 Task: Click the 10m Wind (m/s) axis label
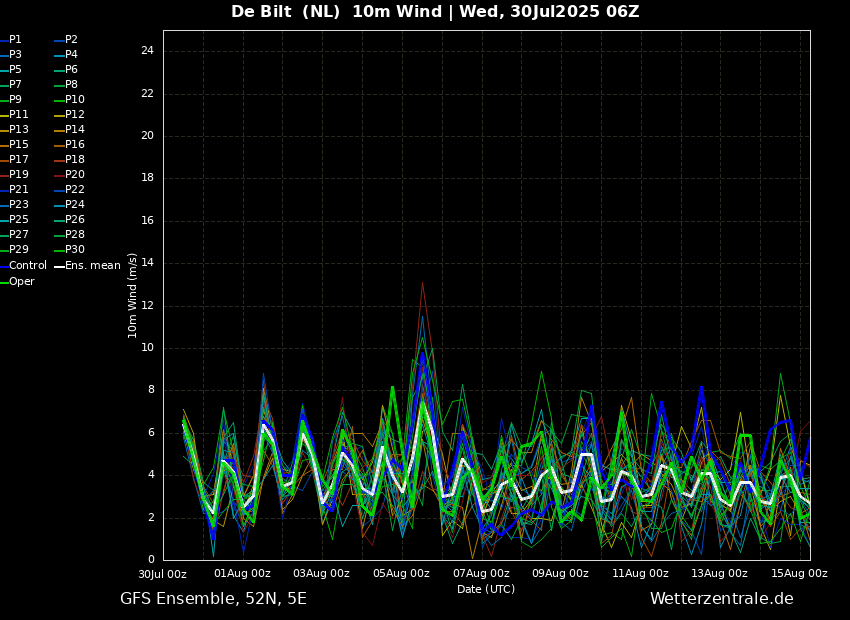point(133,295)
